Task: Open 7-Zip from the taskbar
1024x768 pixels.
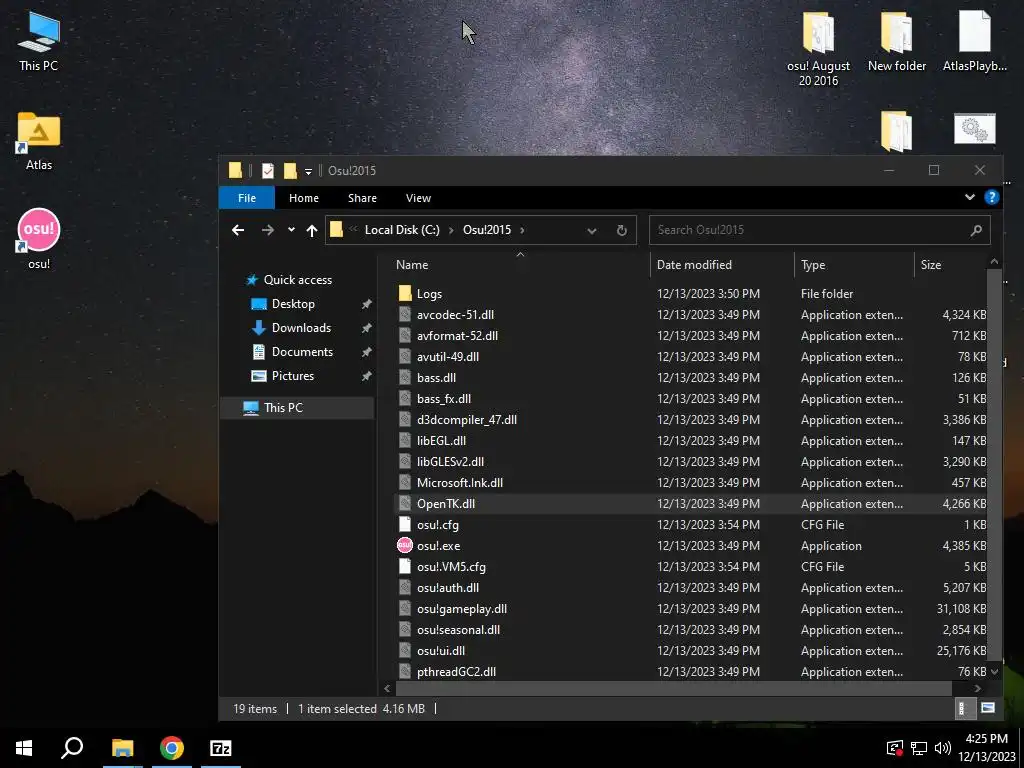Action: [221, 748]
